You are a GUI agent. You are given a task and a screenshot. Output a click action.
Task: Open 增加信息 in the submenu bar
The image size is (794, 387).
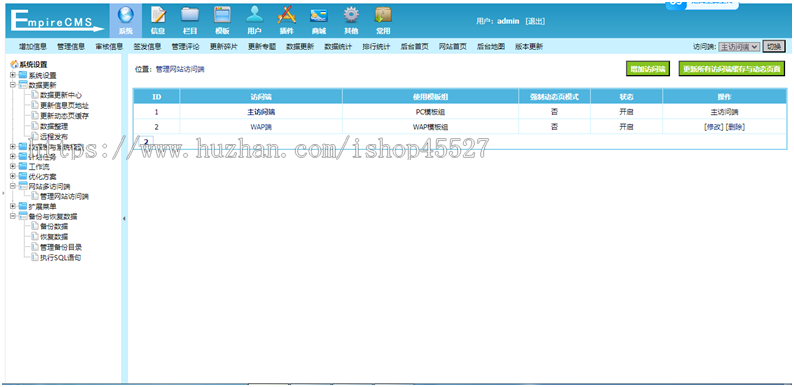point(32,47)
